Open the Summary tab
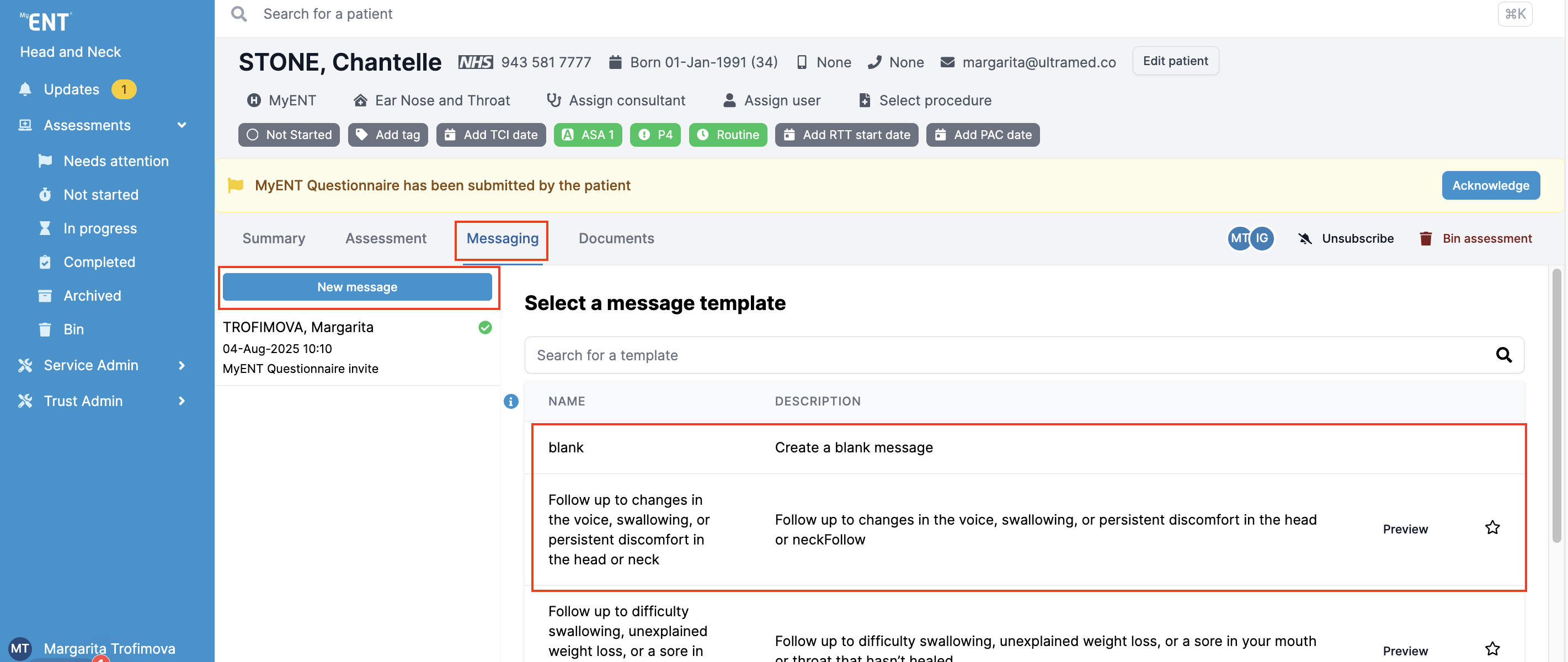Image resolution: width=1568 pixels, height=662 pixels. (273, 238)
